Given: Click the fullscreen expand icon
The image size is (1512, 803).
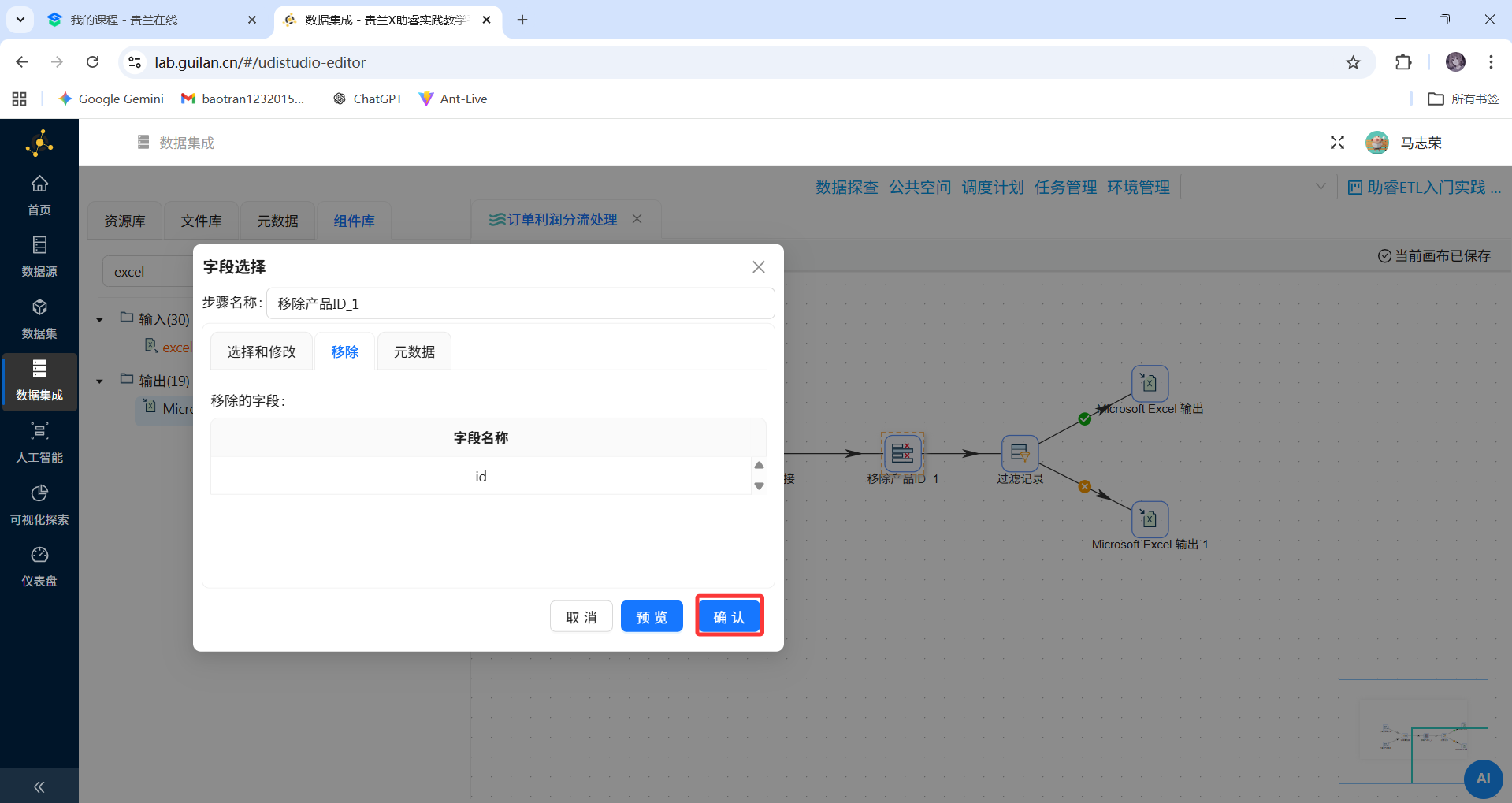Looking at the screenshot, I should click(x=1337, y=143).
